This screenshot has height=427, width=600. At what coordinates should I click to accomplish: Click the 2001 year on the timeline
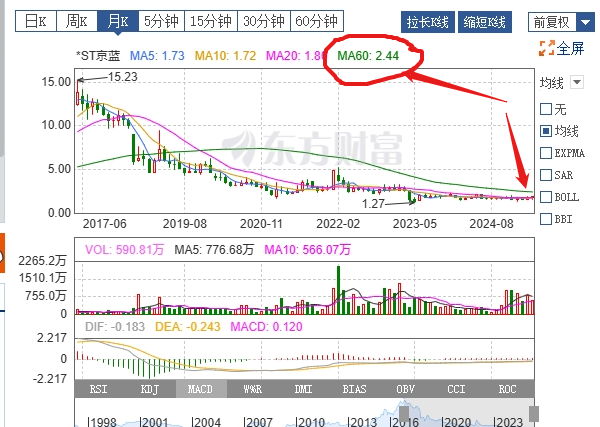click(x=155, y=421)
